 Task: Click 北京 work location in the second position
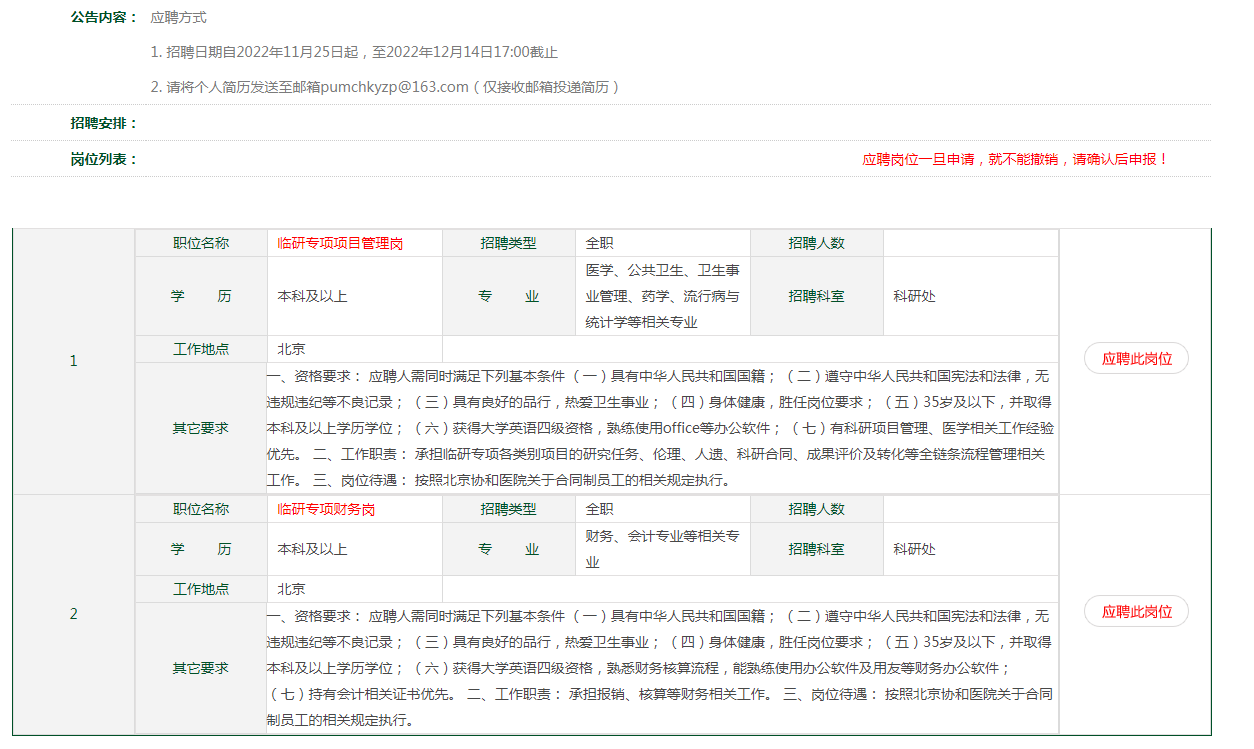(291, 589)
